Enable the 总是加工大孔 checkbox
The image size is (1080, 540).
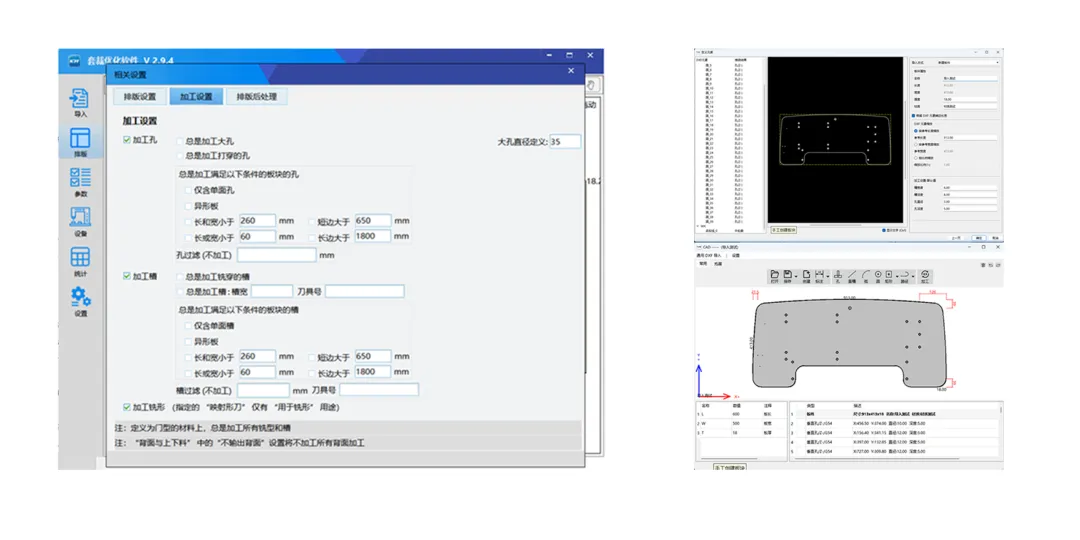(180, 141)
